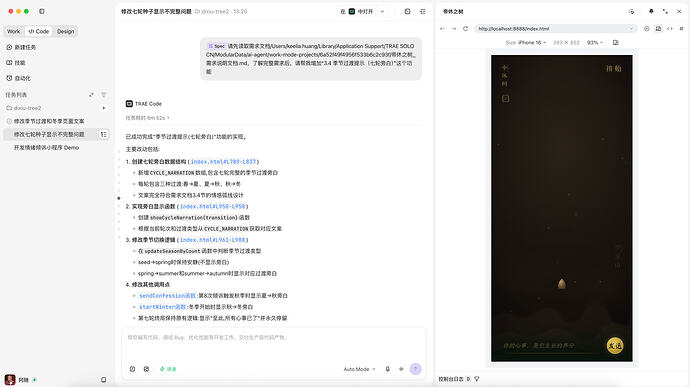
Task: Click the first circular icon under chat input
Action: coord(132,369)
